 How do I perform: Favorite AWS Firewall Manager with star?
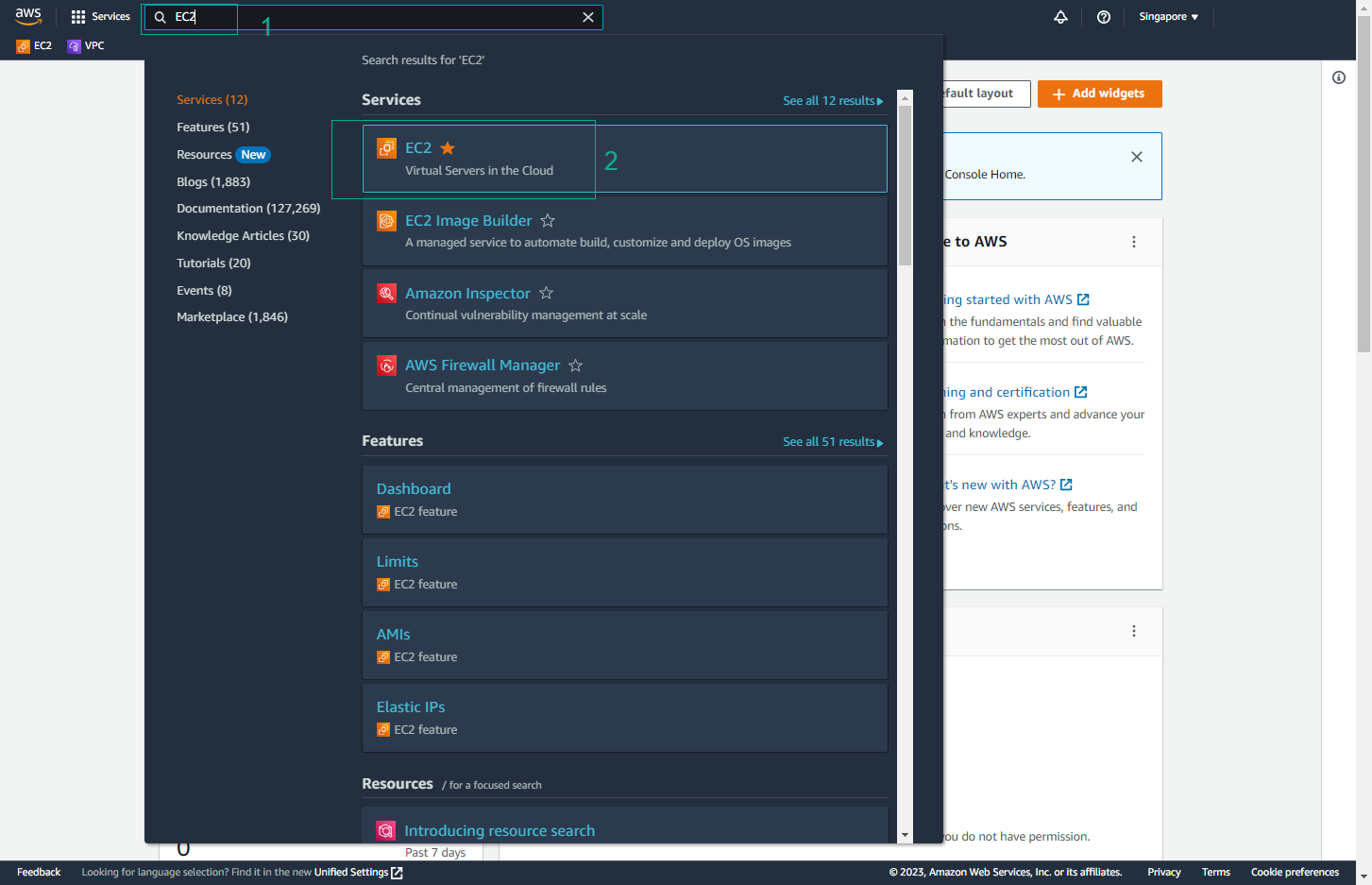(575, 366)
